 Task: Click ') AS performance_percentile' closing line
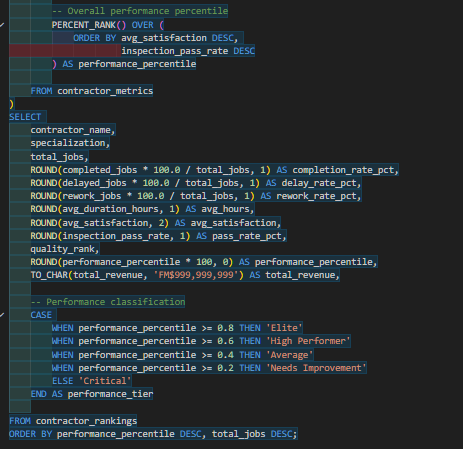(x=124, y=64)
